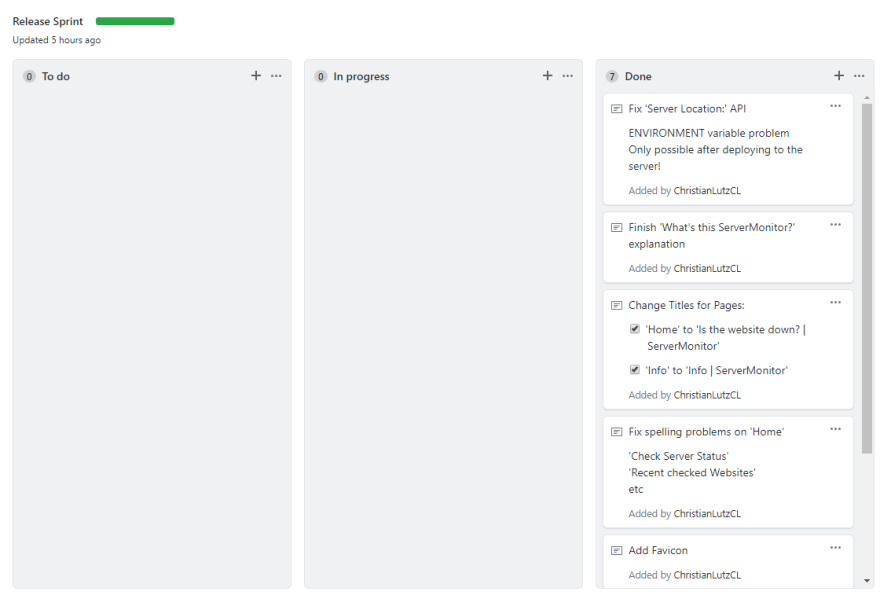Open menu for 'Finish What's this ServerMonitor?' card
This screenshot has width=880, height=595.
(836, 225)
